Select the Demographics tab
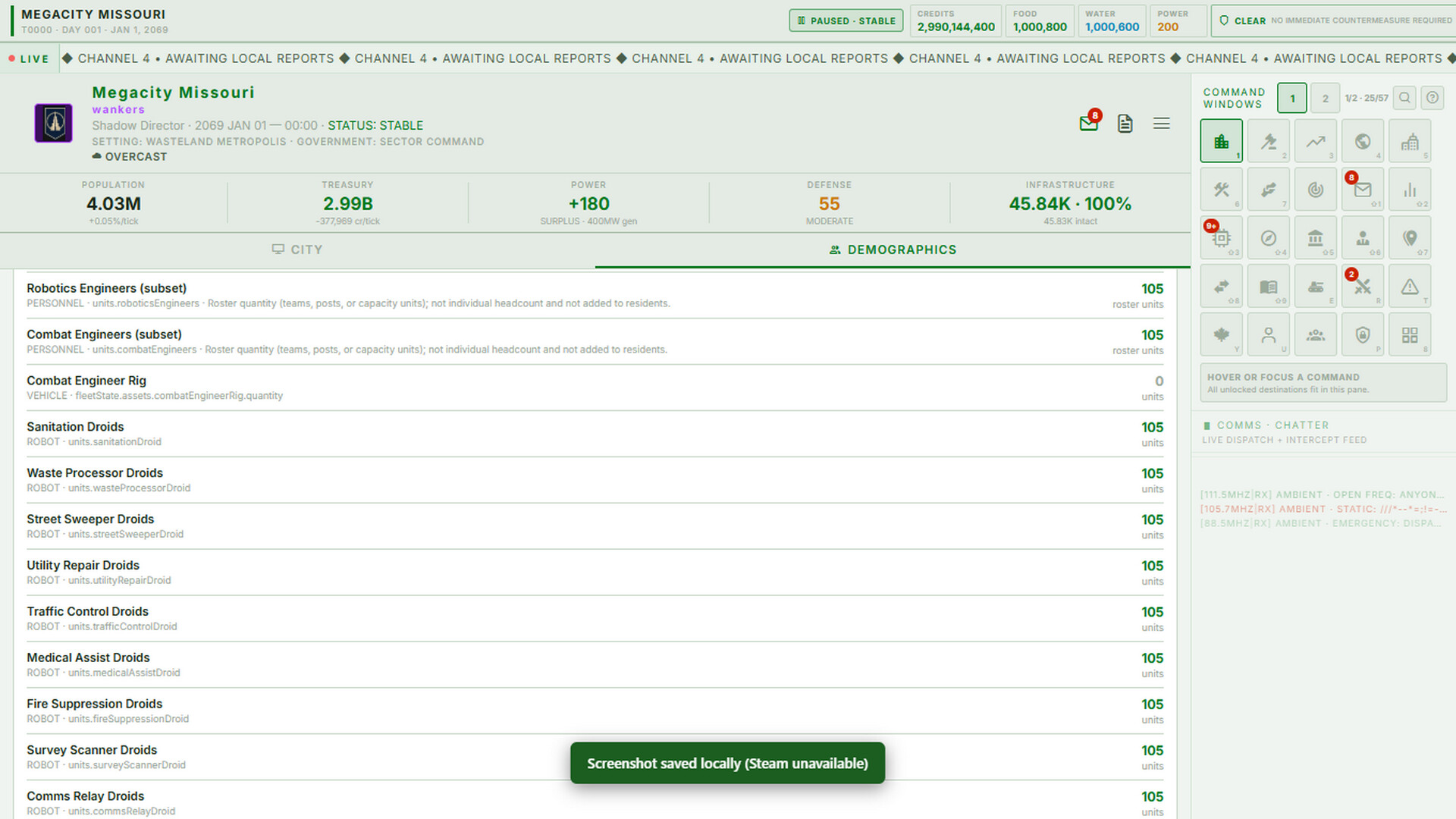This screenshot has height=819, width=1456. pyautogui.click(x=893, y=249)
